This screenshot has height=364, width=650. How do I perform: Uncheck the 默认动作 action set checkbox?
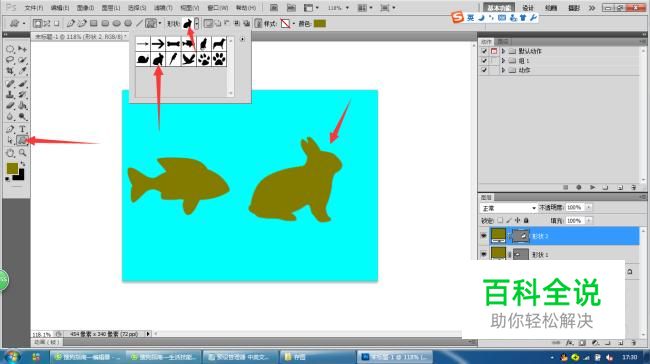(x=484, y=51)
